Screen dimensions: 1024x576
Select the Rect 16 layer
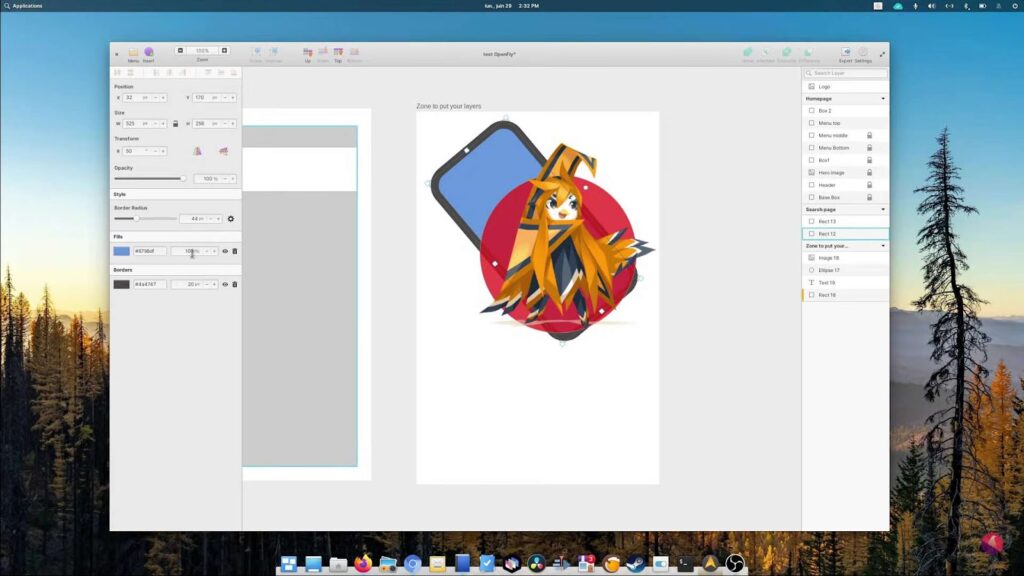coord(845,295)
